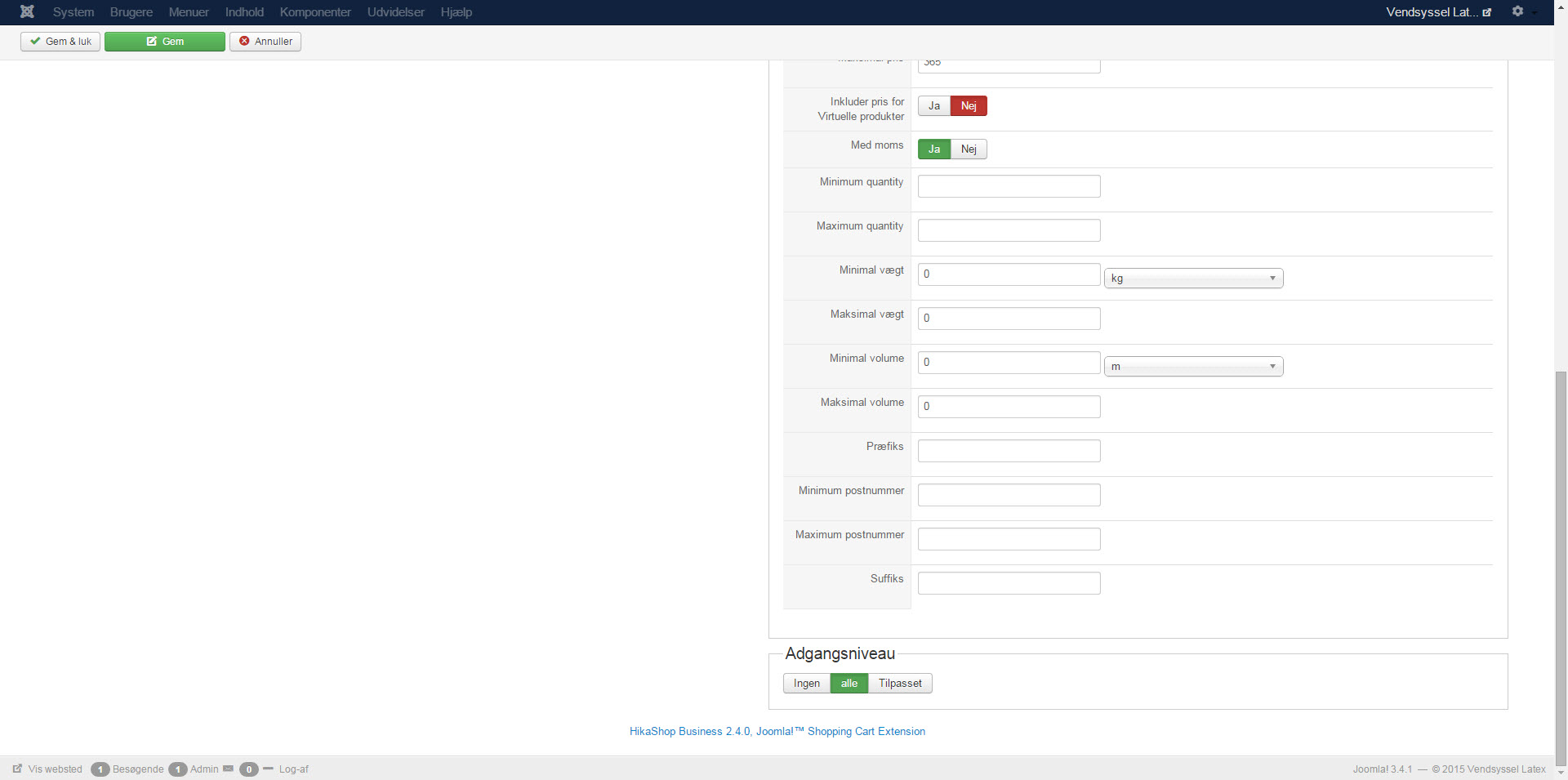Screen dimensions: 1568x780
Task: Cancel editing with the Annuller button
Action: pyautogui.click(x=265, y=42)
